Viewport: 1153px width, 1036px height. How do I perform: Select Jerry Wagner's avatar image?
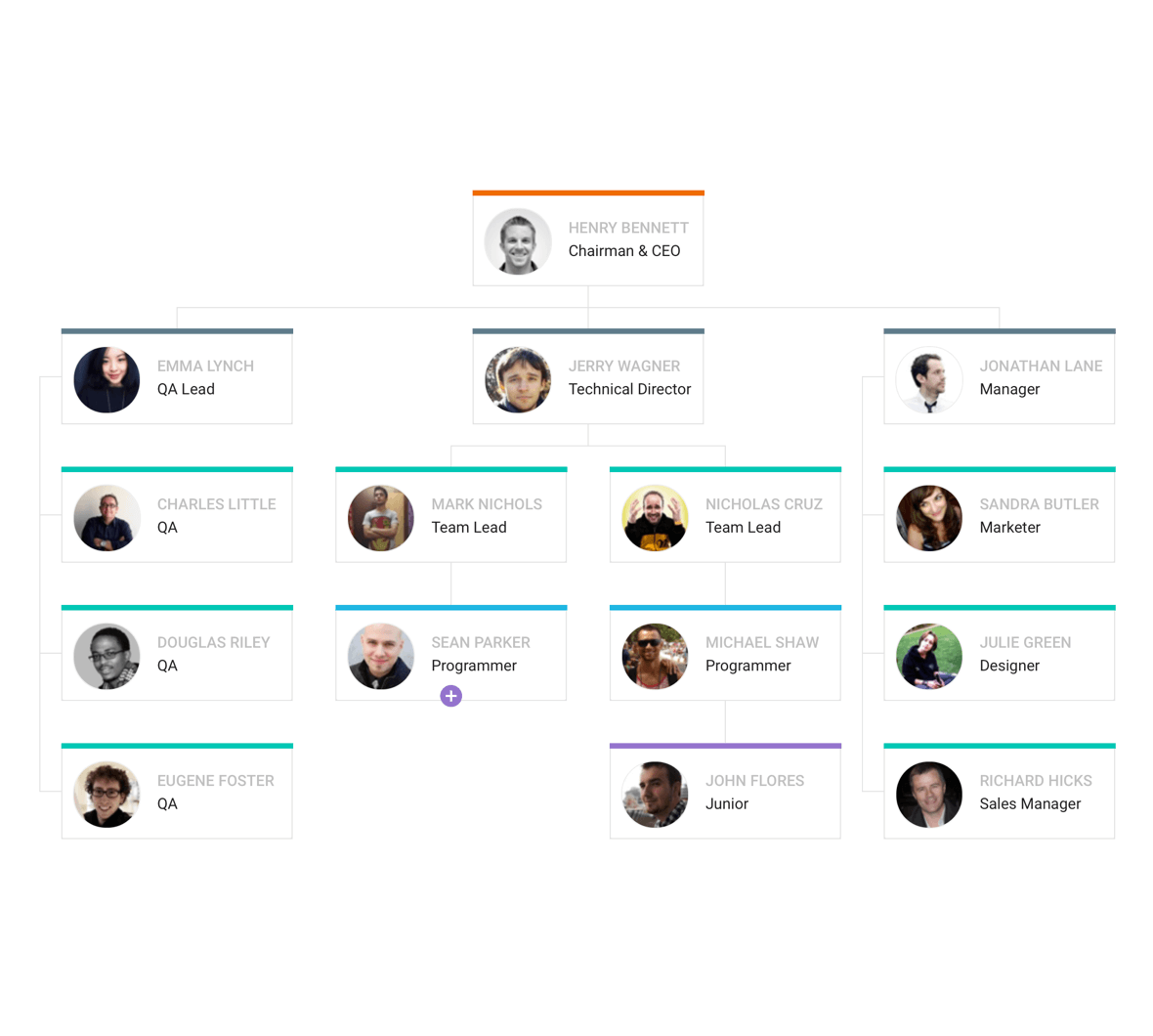518,379
